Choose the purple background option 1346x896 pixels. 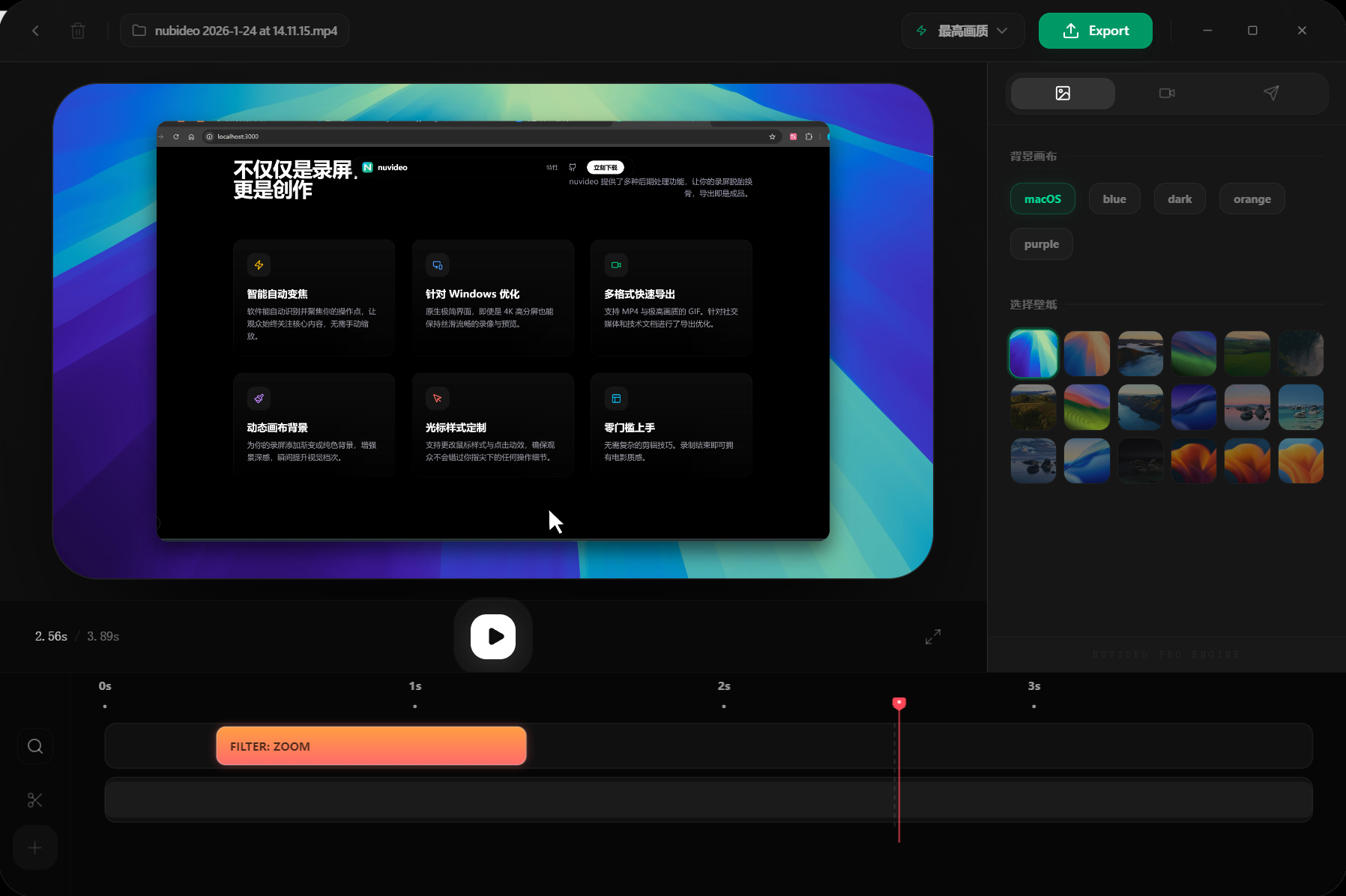point(1041,244)
